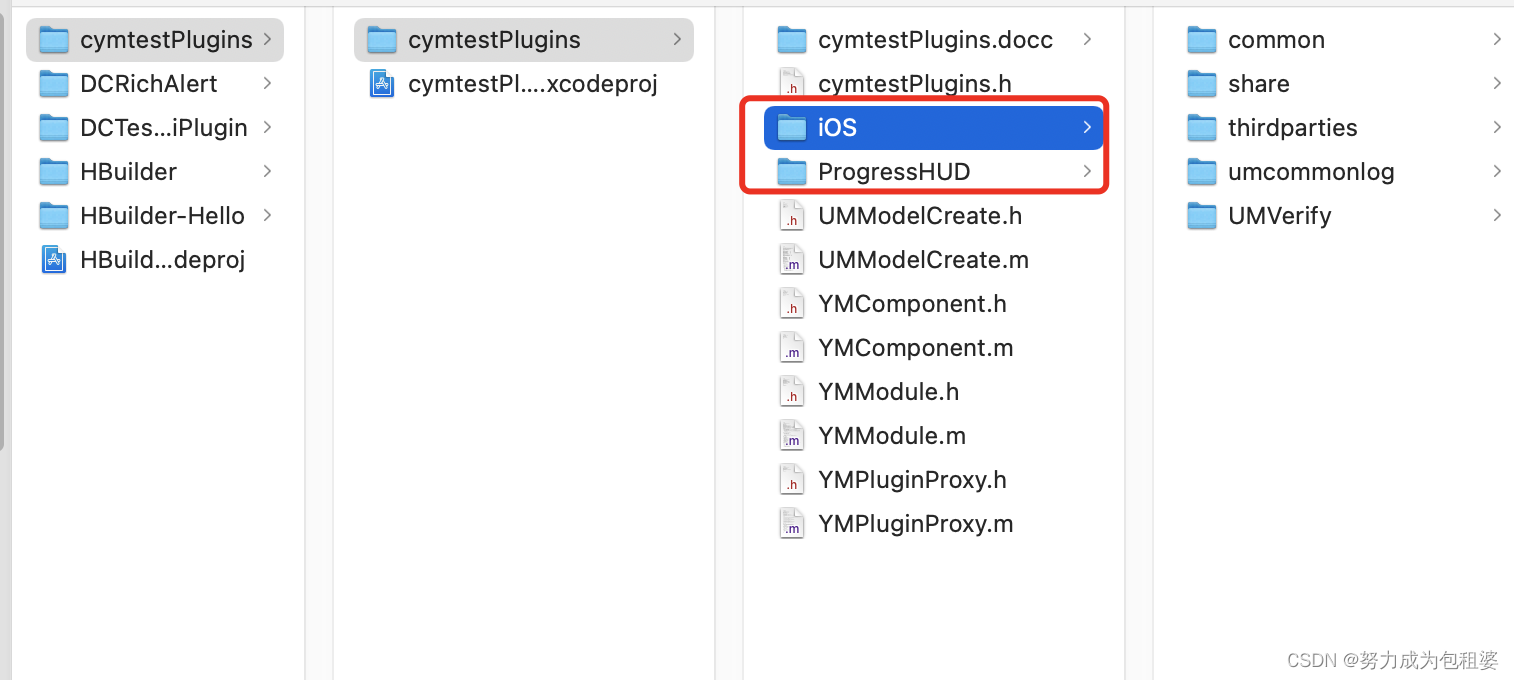Click the HBuilder xcodeproj file icon
Image resolution: width=1514 pixels, height=680 pixels.
[x=53, y=260]
